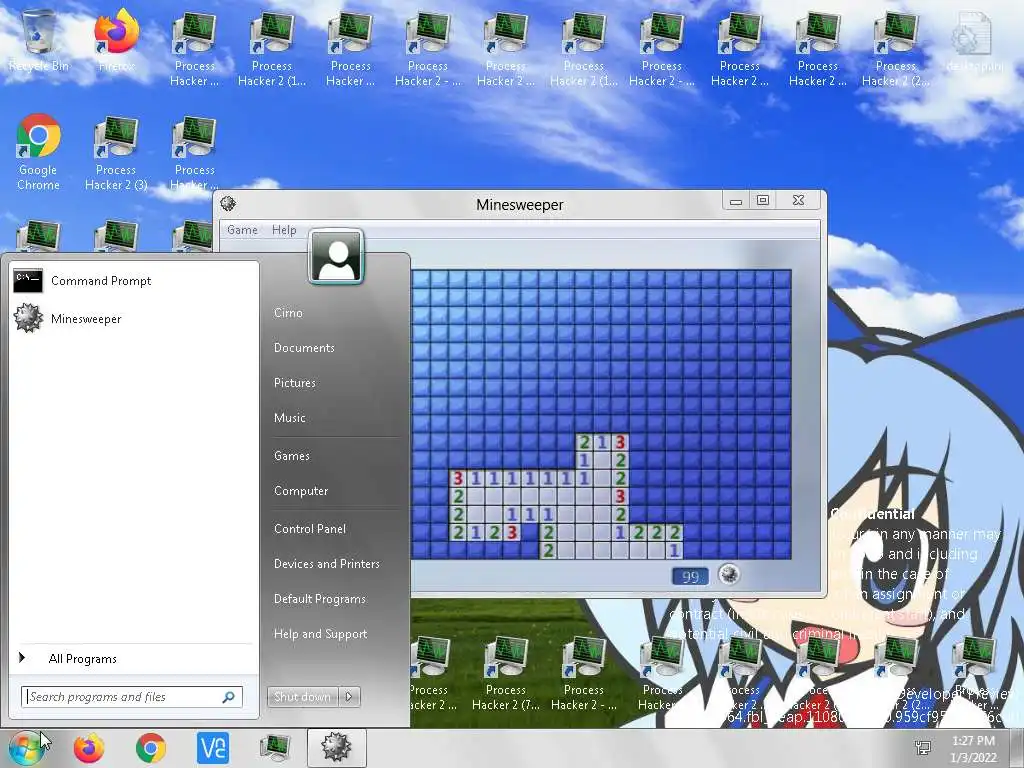Viewport: 1024px width, 768px height.
Task: Open the Help menu in Minesweeper
Action: pos(284,230)
